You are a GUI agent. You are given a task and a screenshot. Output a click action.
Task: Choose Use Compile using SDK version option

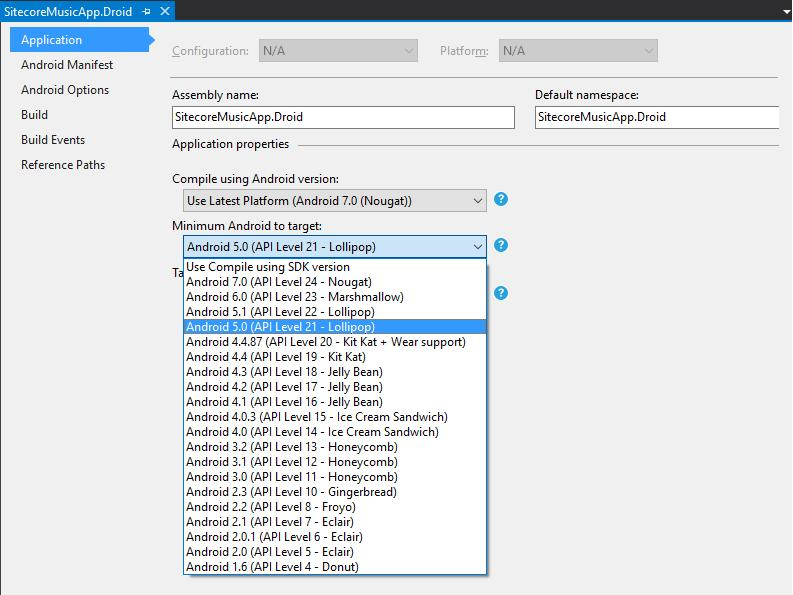pyautogui.click(x=335, y=267)
